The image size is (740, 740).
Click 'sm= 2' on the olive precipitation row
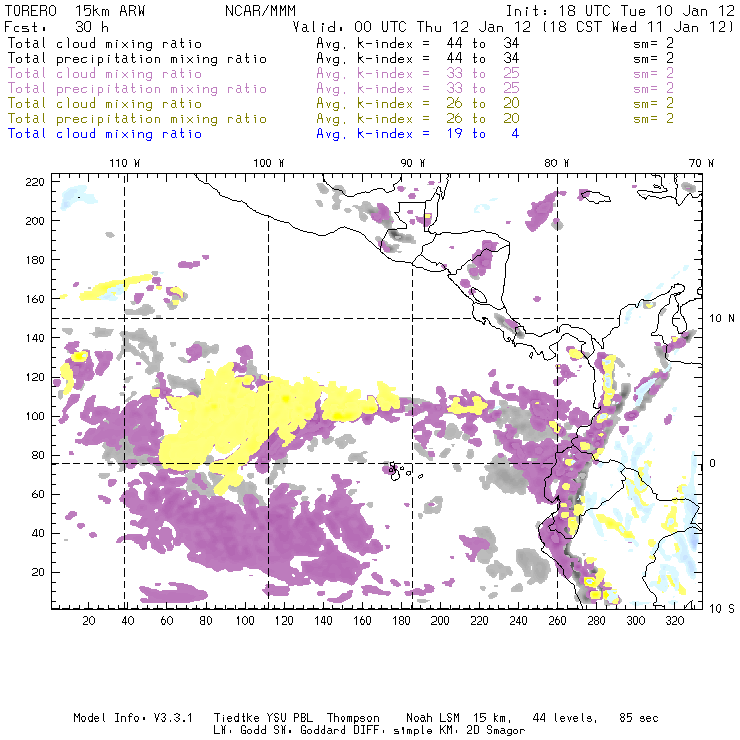pos(653,118)
